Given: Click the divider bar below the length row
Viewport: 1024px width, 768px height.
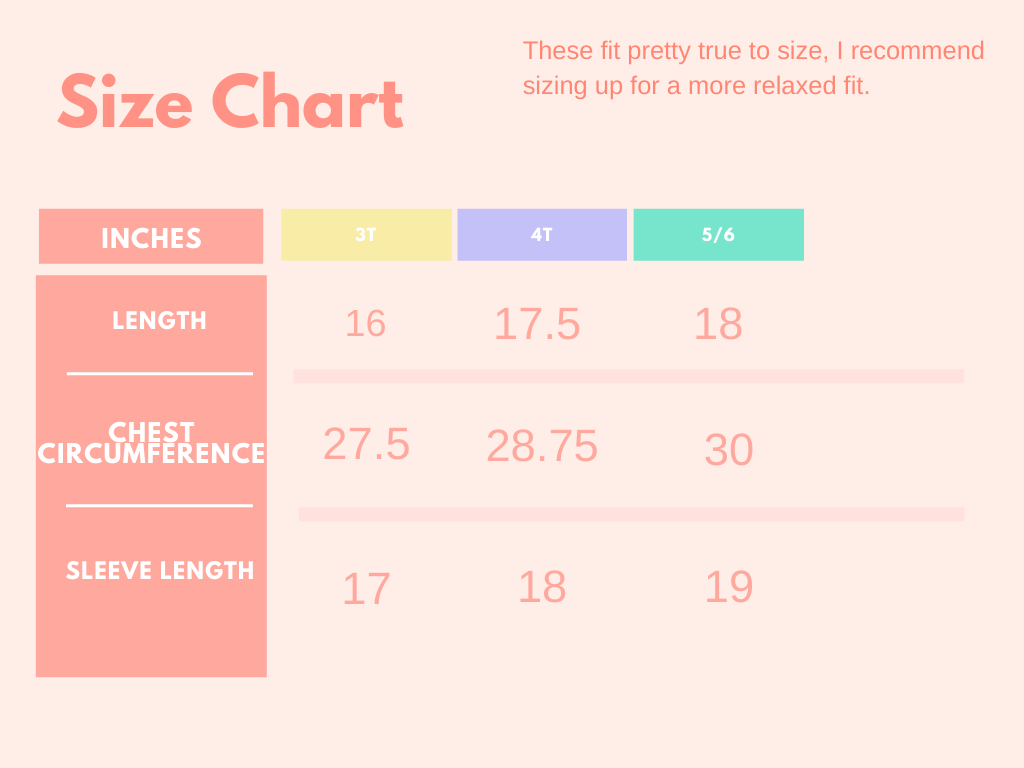Looking at the screenshot, I should [629, 376].
